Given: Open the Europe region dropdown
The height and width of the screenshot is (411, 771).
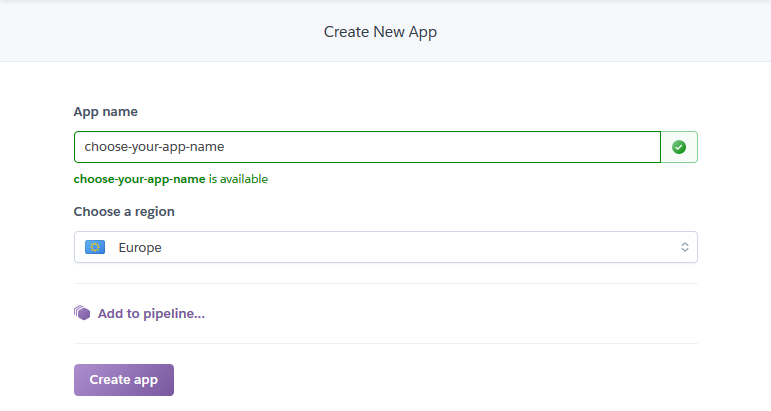Looking at the screenshot, I should pos(386,247).
